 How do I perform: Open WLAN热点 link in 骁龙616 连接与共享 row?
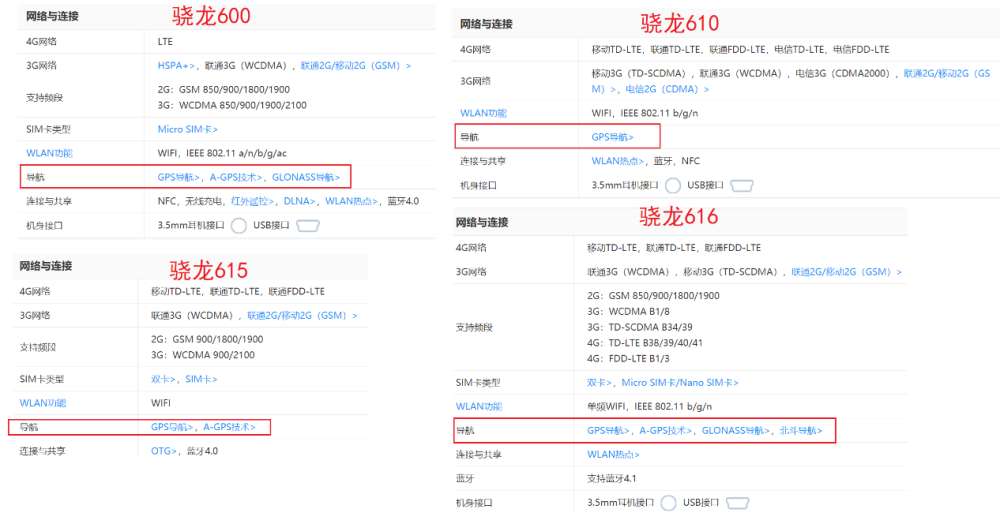point(613,455)
